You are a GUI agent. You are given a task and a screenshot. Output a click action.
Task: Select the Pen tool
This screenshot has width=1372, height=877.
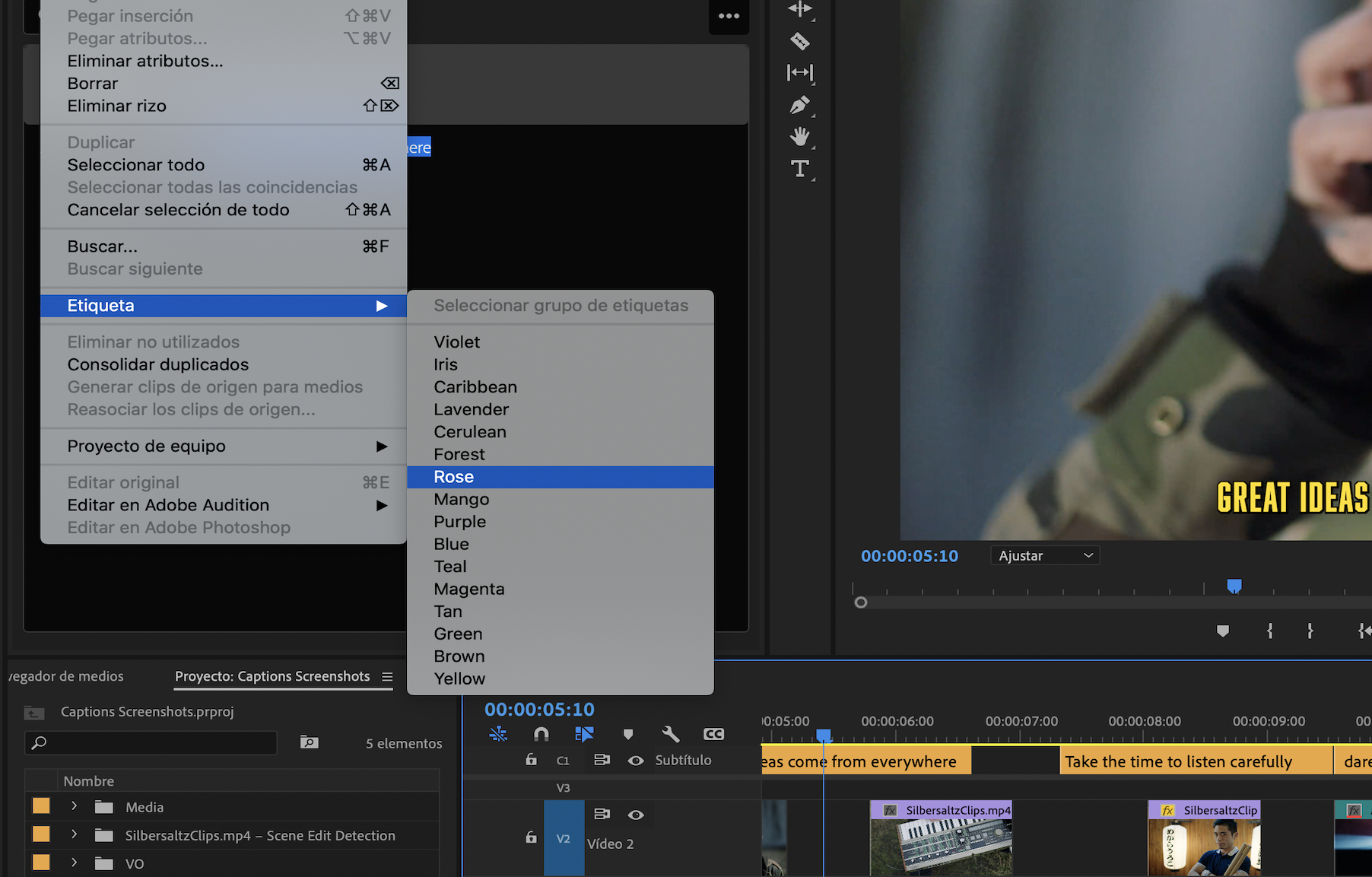coord(799,105)
